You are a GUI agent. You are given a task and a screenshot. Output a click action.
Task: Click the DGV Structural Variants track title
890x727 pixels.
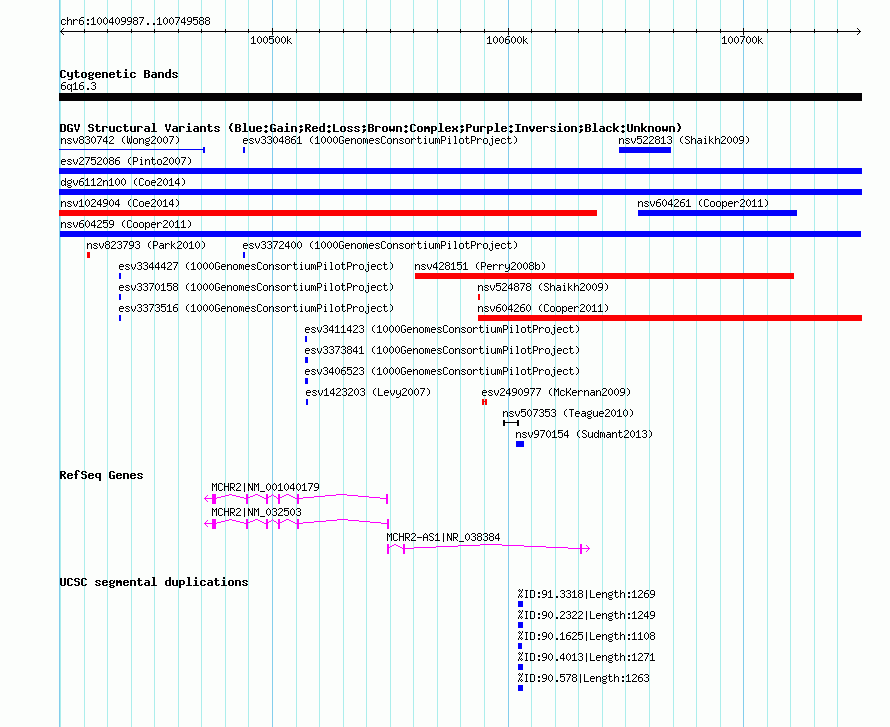click(x=371, y=128)
